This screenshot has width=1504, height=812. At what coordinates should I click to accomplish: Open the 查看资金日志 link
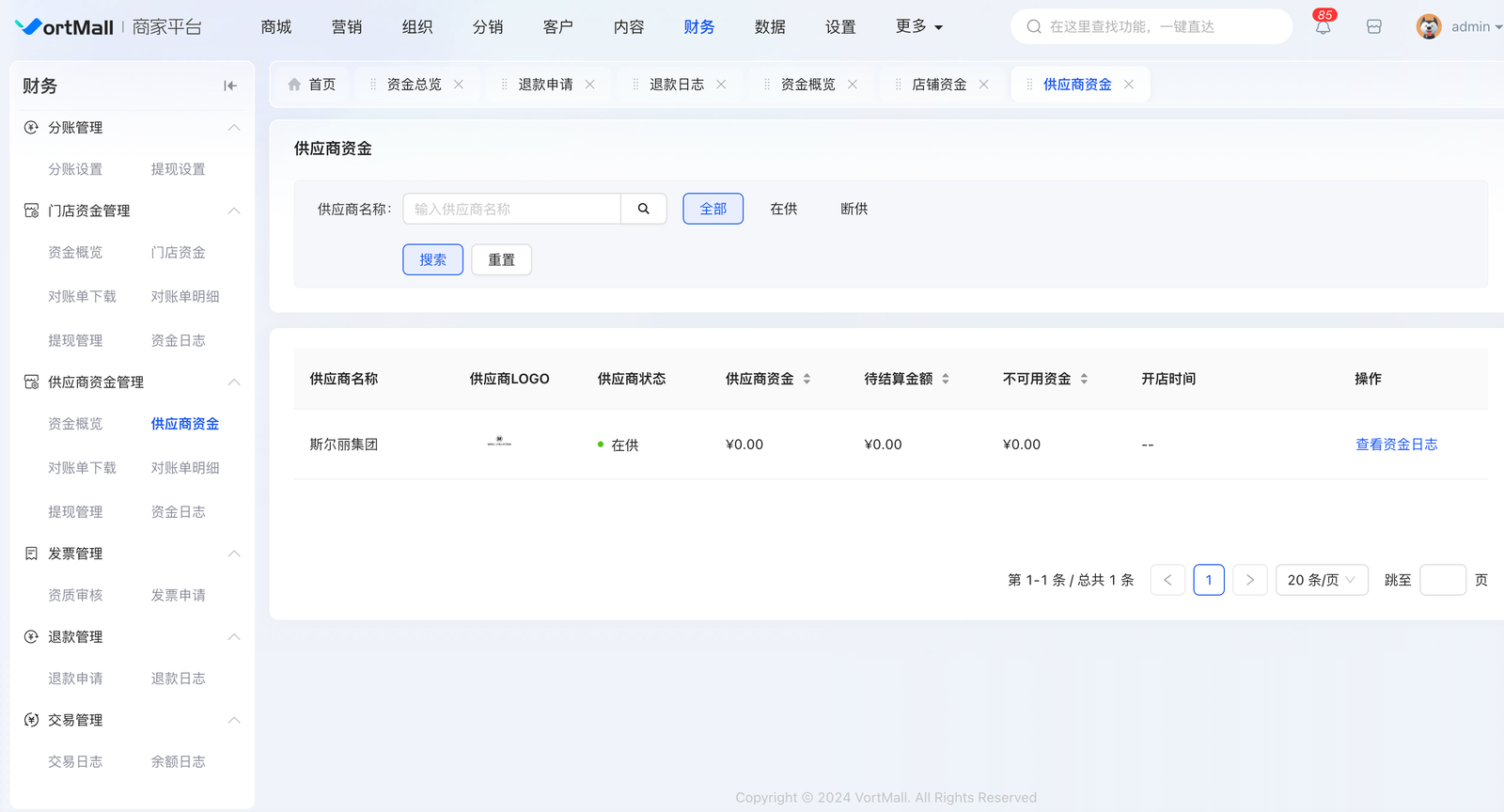click(x=1396, y=445)
